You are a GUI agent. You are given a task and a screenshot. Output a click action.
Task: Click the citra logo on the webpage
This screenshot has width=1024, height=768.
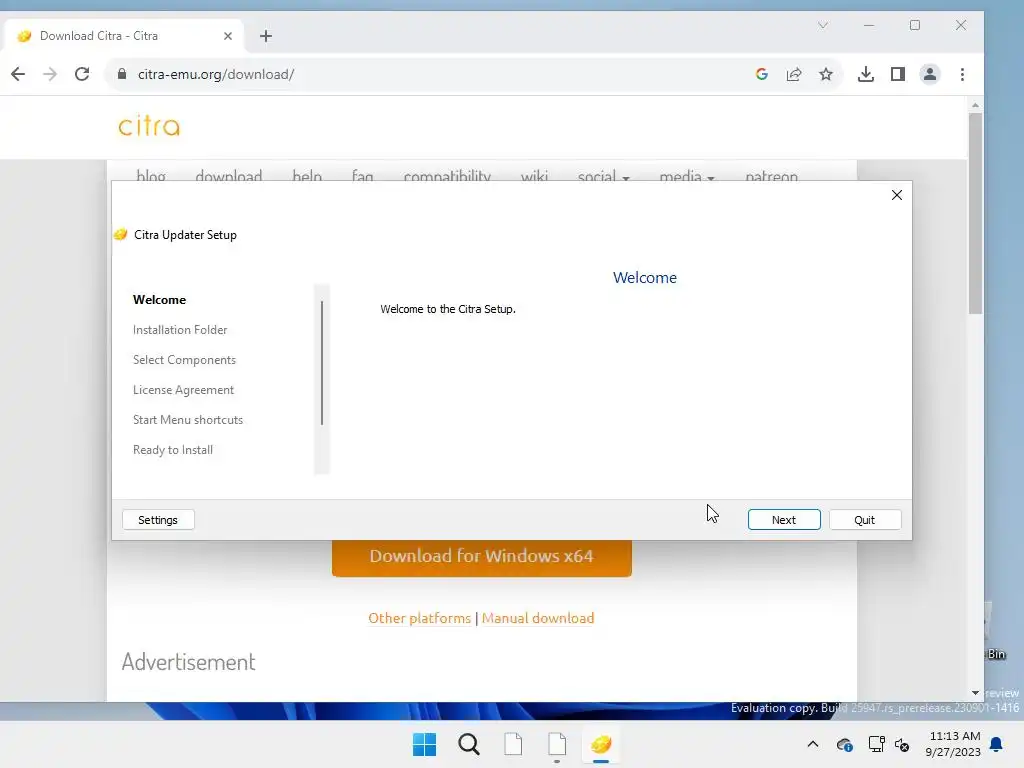point(149,126)
